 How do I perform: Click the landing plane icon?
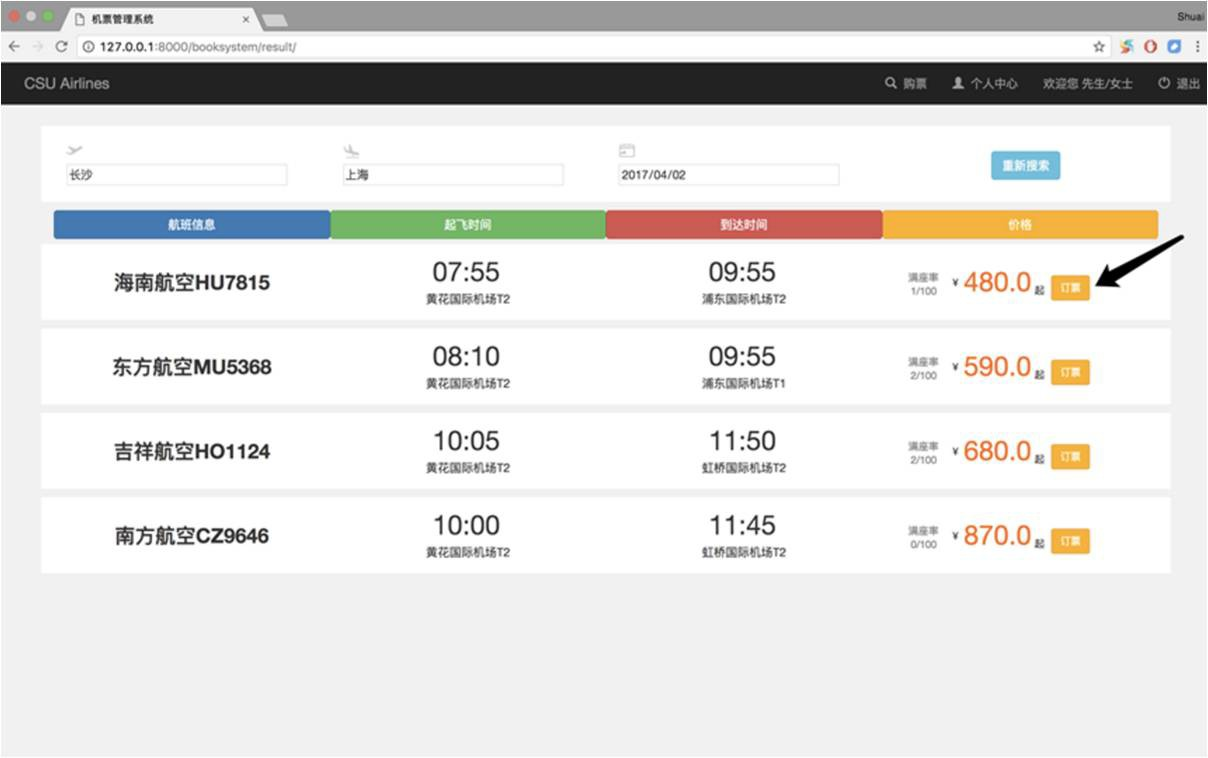tap(351, 150)
